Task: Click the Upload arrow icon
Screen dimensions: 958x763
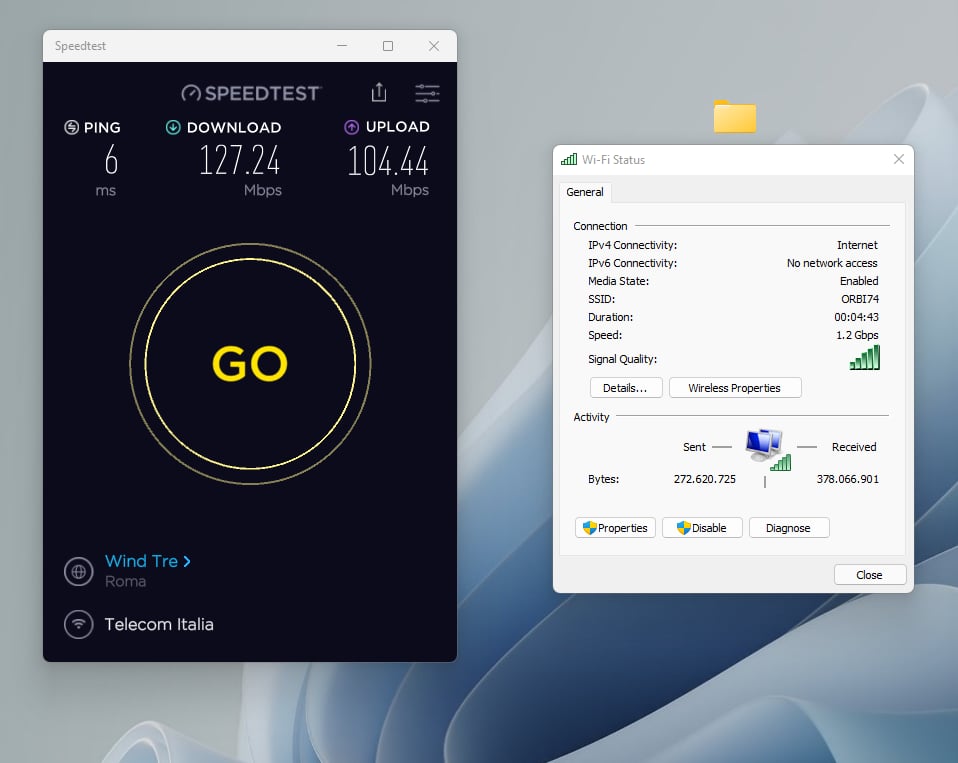Action: point(351,127)
